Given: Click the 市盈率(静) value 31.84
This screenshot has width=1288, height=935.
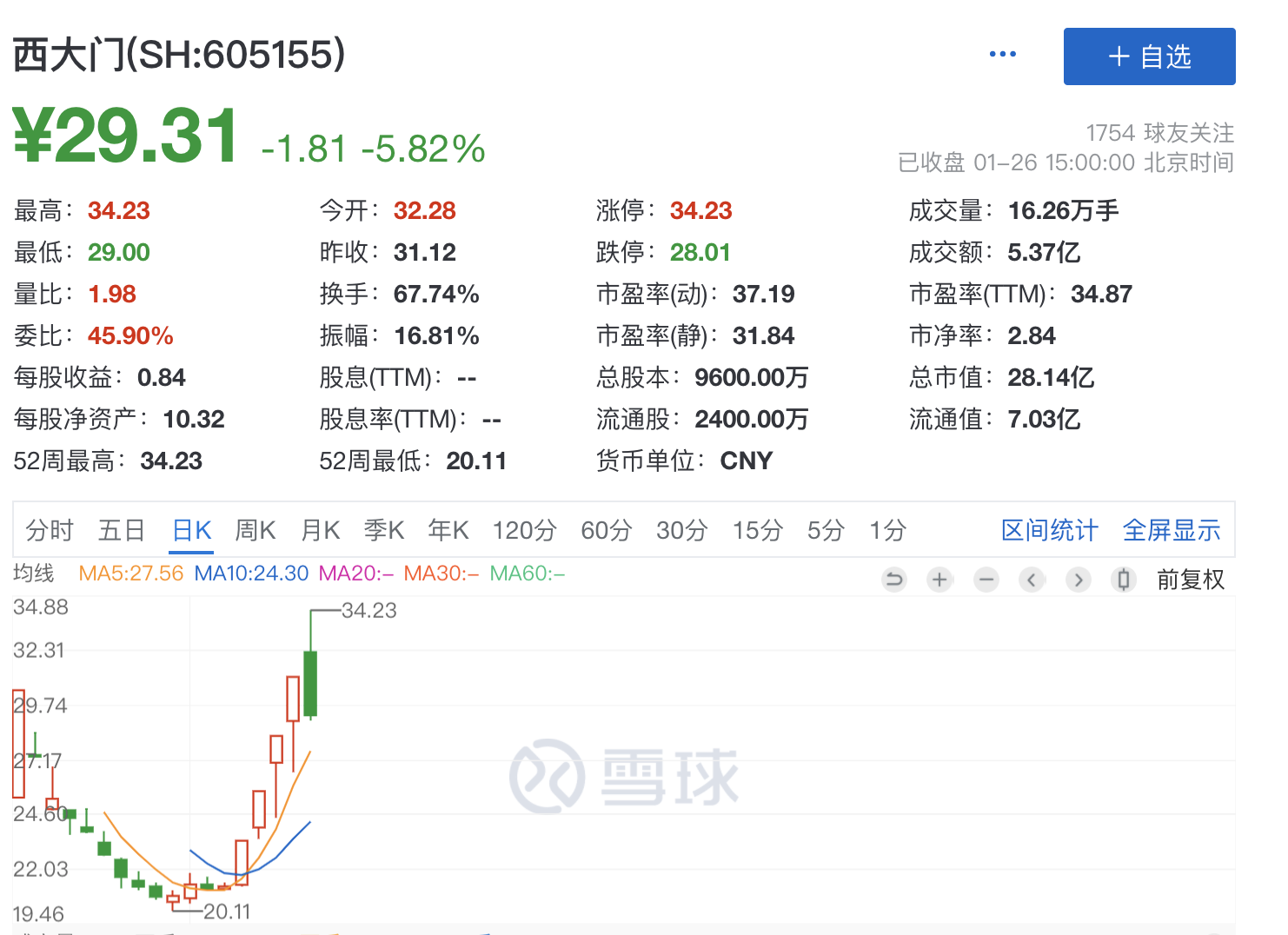Looking at the screenshot, I should [x=764, y=335].
